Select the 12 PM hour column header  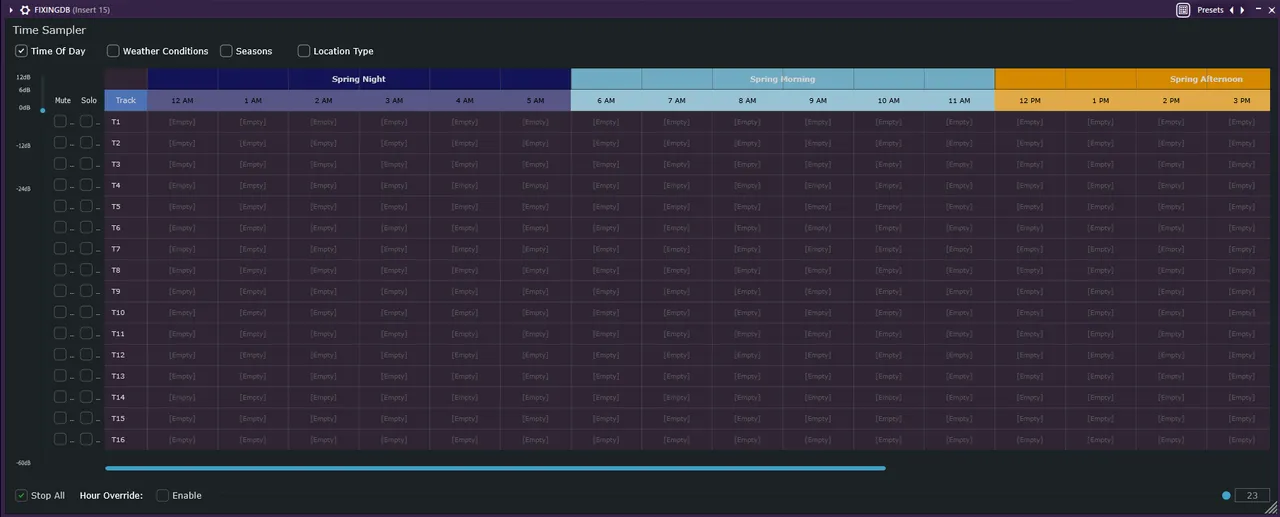(x=1030, y=100)
